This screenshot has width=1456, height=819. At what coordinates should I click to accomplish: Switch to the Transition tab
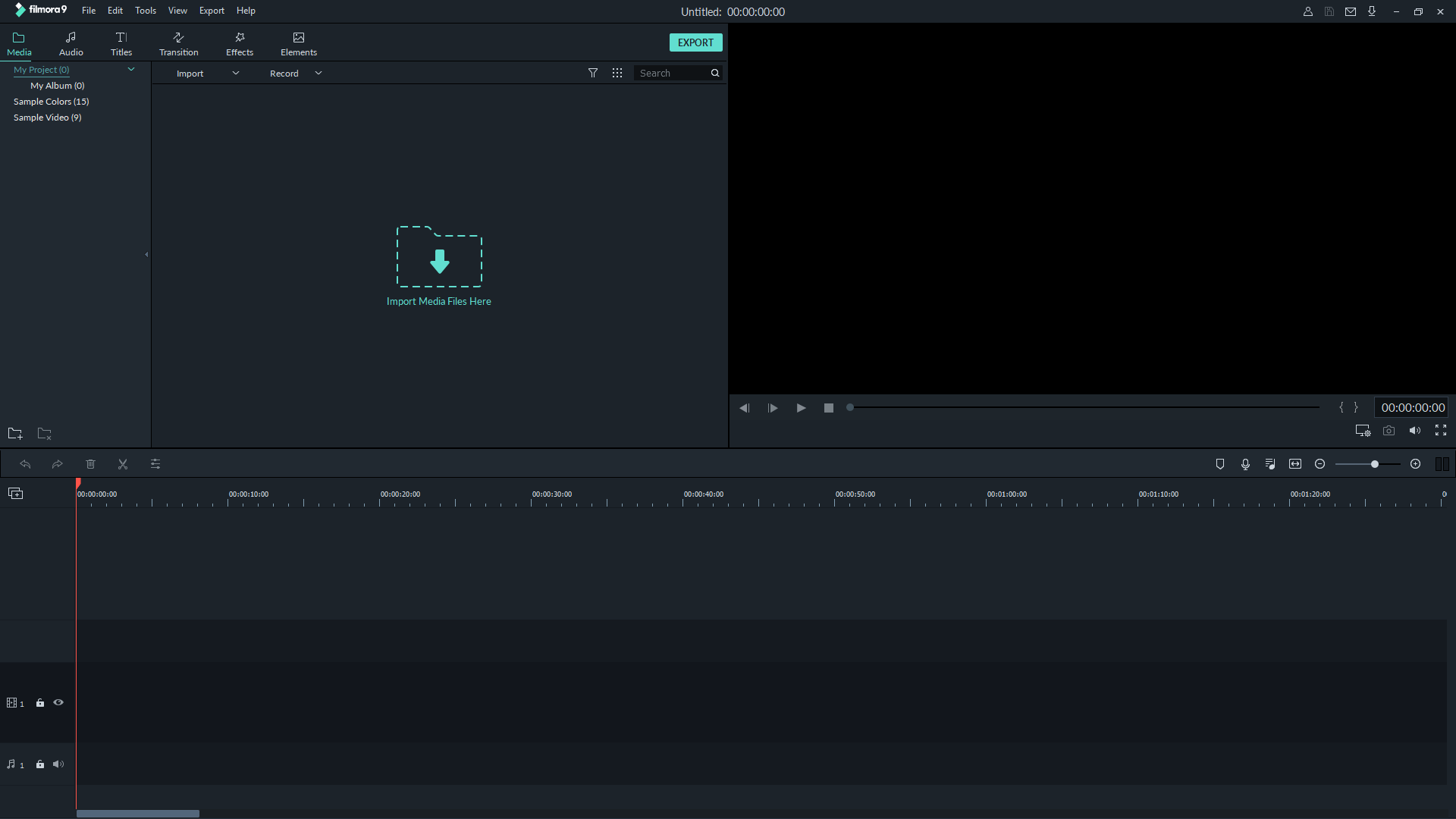click(x=179, y=44)
